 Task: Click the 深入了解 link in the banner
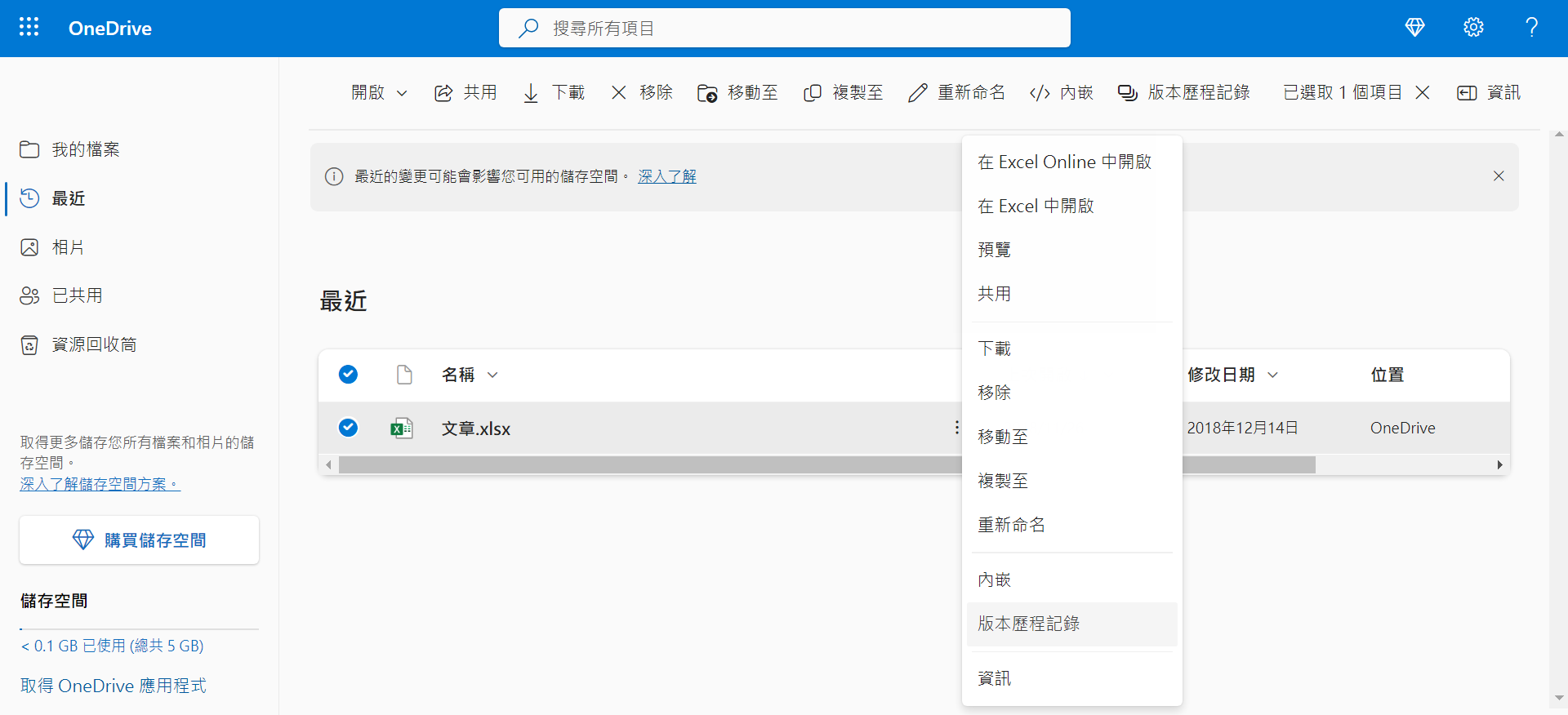667,176
